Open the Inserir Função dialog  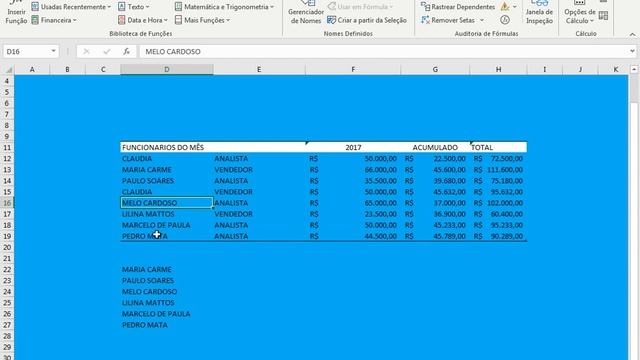(x=16, y=13)
